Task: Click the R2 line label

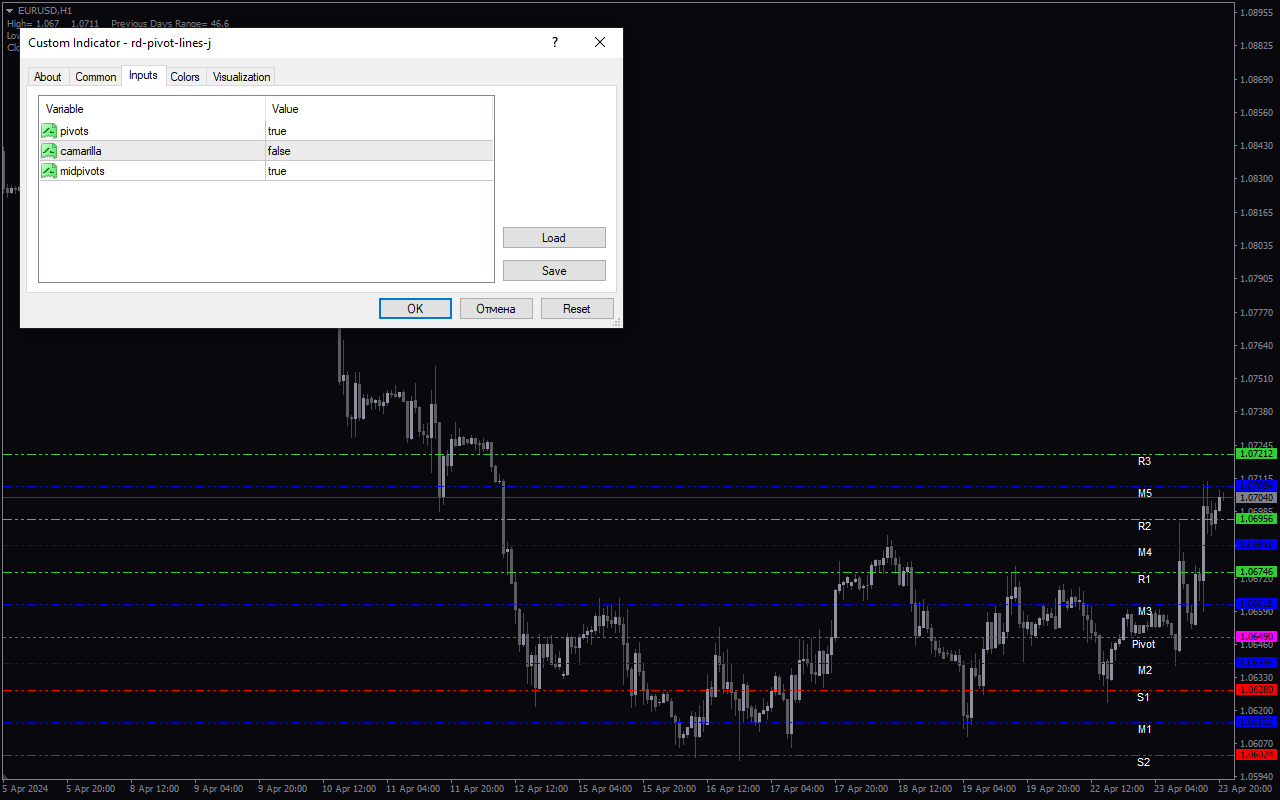Action: click(x=1144, y=526)
